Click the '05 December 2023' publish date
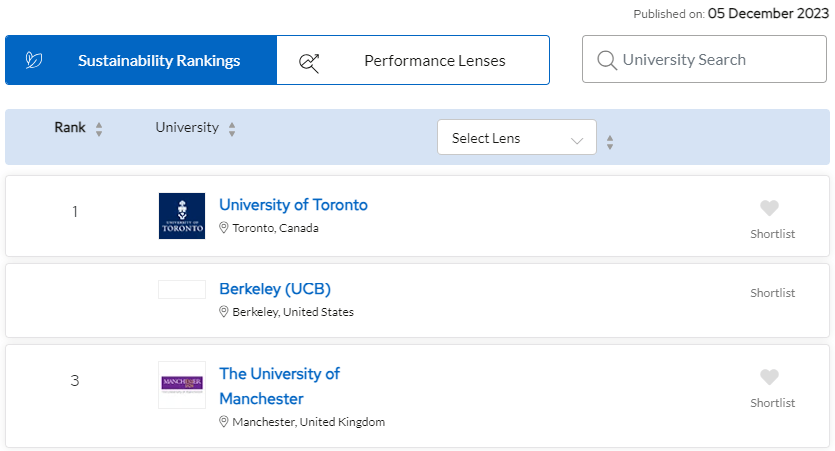The height and width of the screenshot is (451, 835). click(768, 13)
